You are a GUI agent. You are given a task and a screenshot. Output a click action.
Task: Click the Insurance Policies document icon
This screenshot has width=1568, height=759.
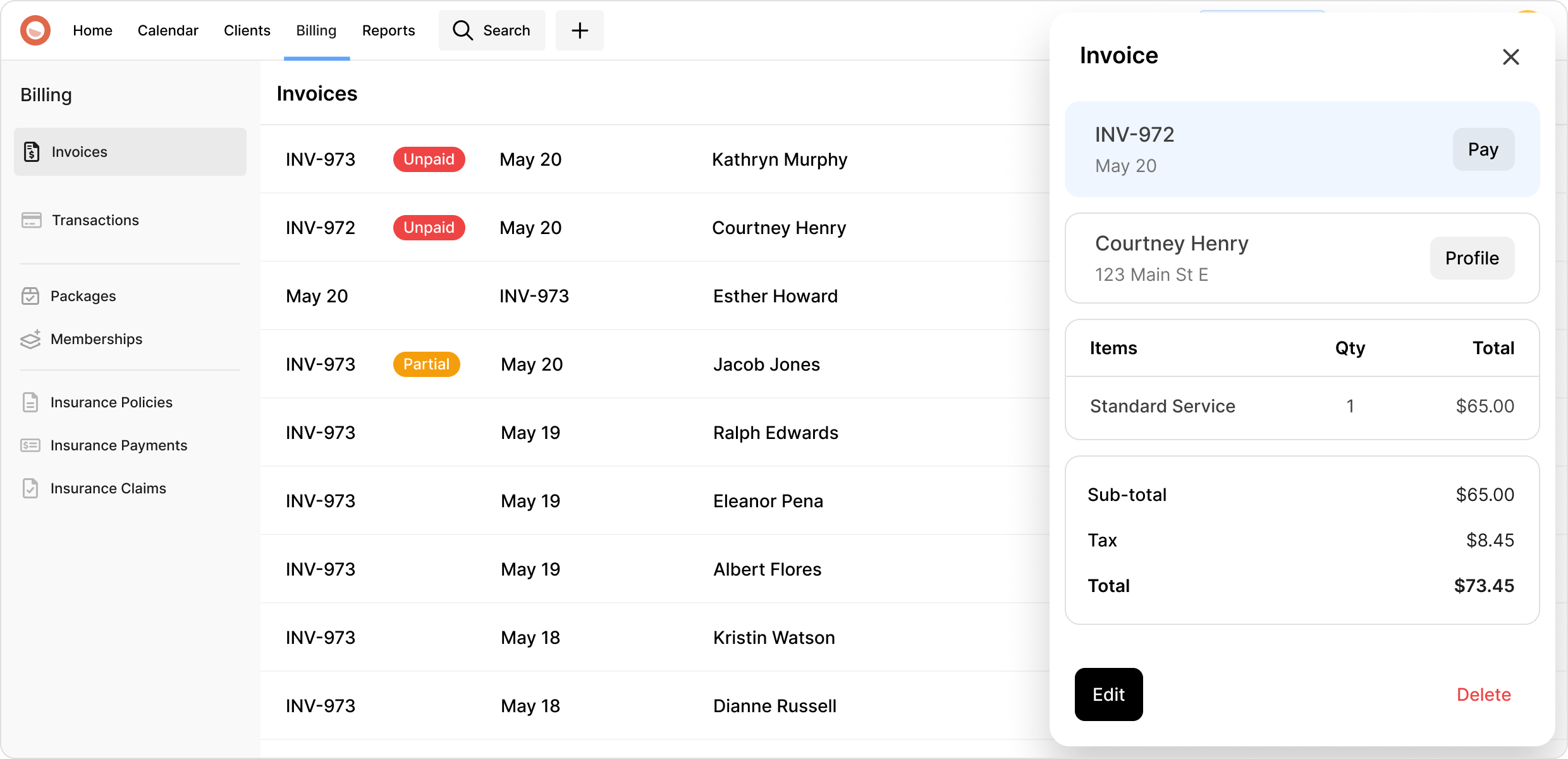click(x=30, y=402)
